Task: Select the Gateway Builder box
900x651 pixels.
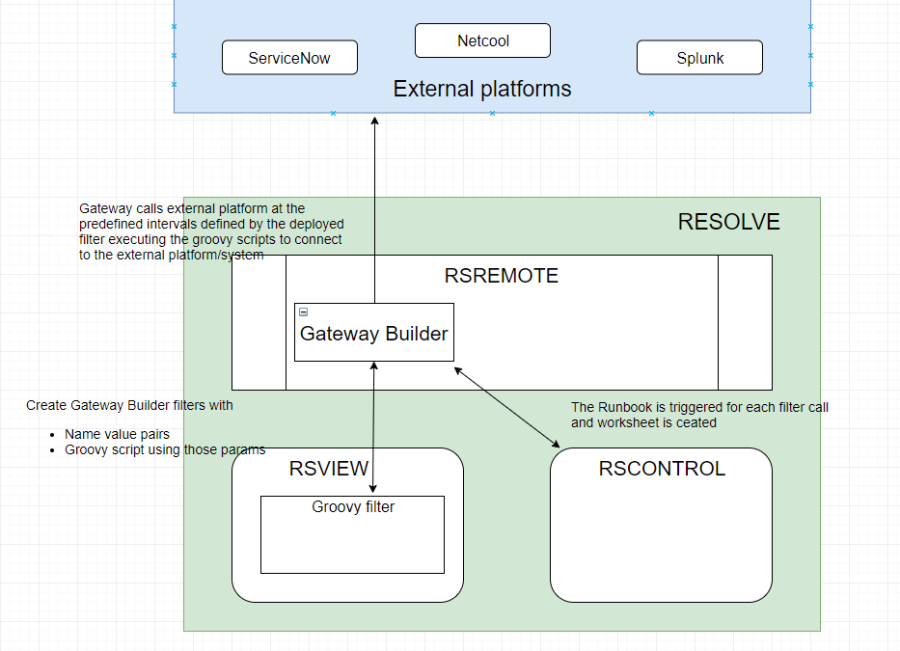Action: click(x=374, y=334)
